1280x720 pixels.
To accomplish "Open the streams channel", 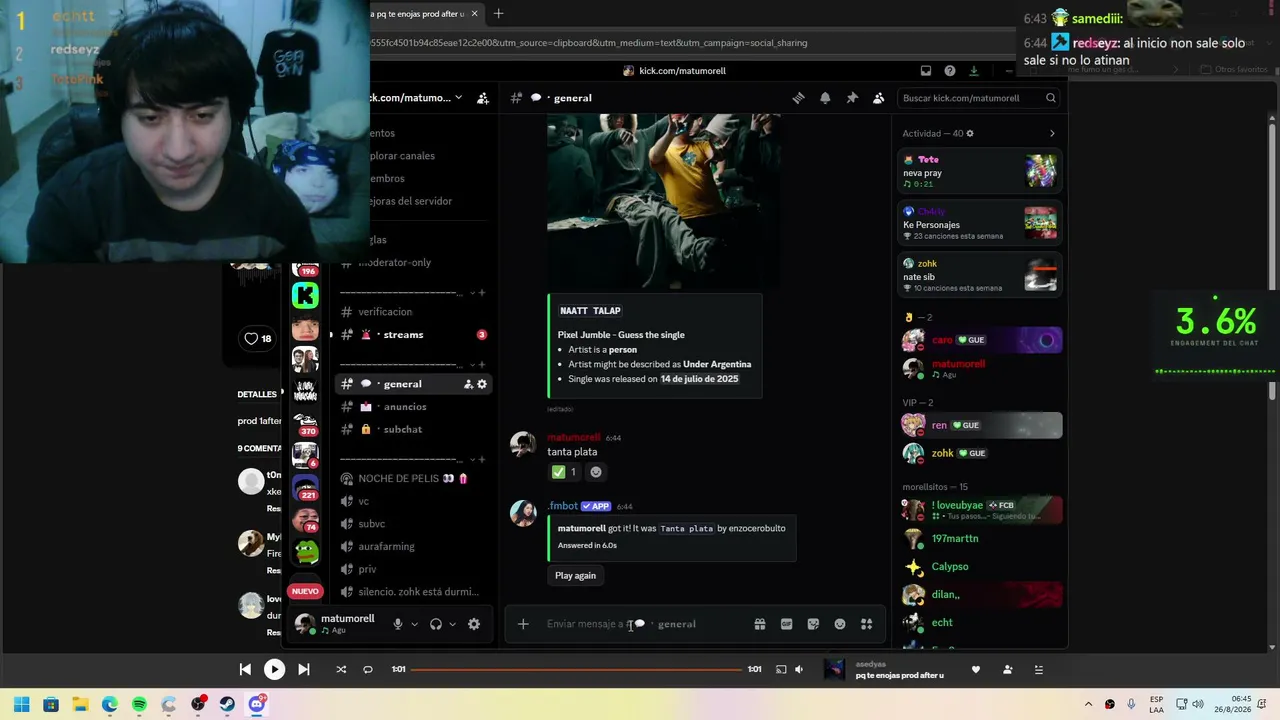I will [x=413, y=335].
